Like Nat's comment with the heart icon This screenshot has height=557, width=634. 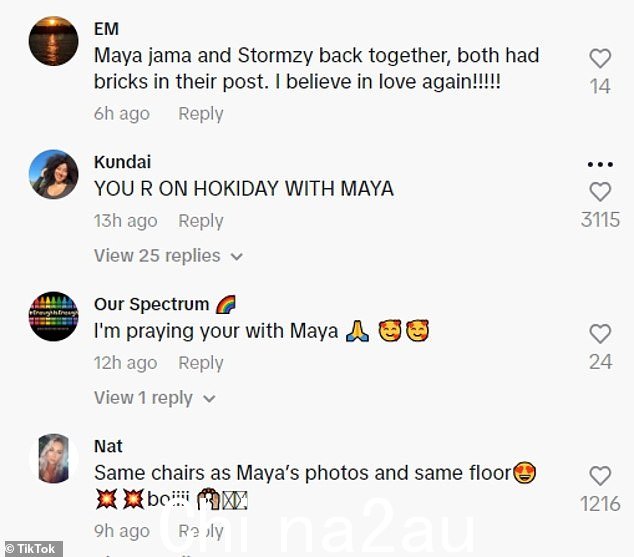[600, 476]
